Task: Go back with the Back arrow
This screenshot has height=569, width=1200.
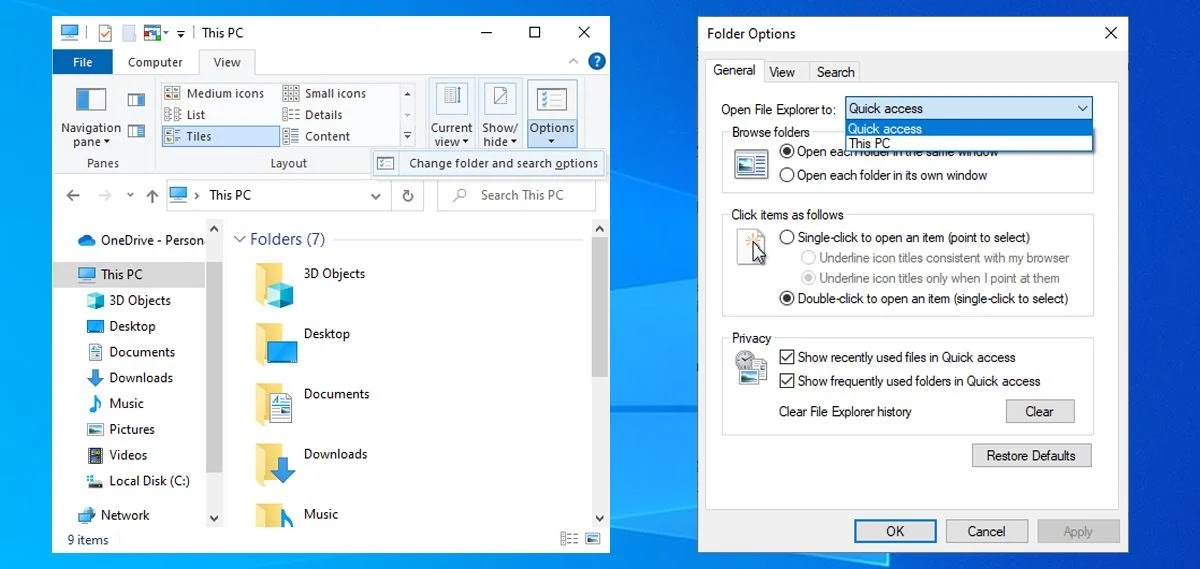Action: point(73,196)
